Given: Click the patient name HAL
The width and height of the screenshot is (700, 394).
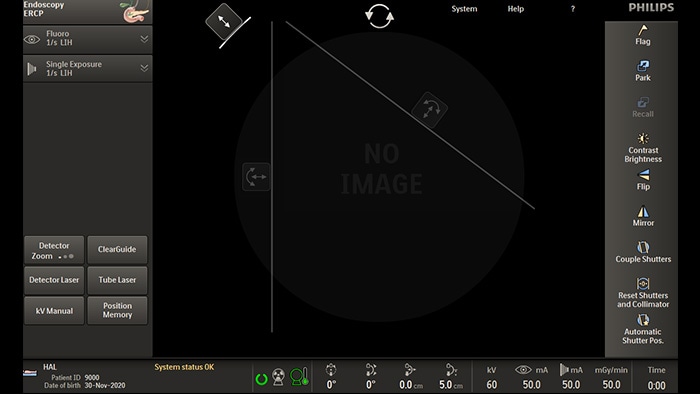Looking at the screenshot, I should pyautogui.click(x=50, y=367).
